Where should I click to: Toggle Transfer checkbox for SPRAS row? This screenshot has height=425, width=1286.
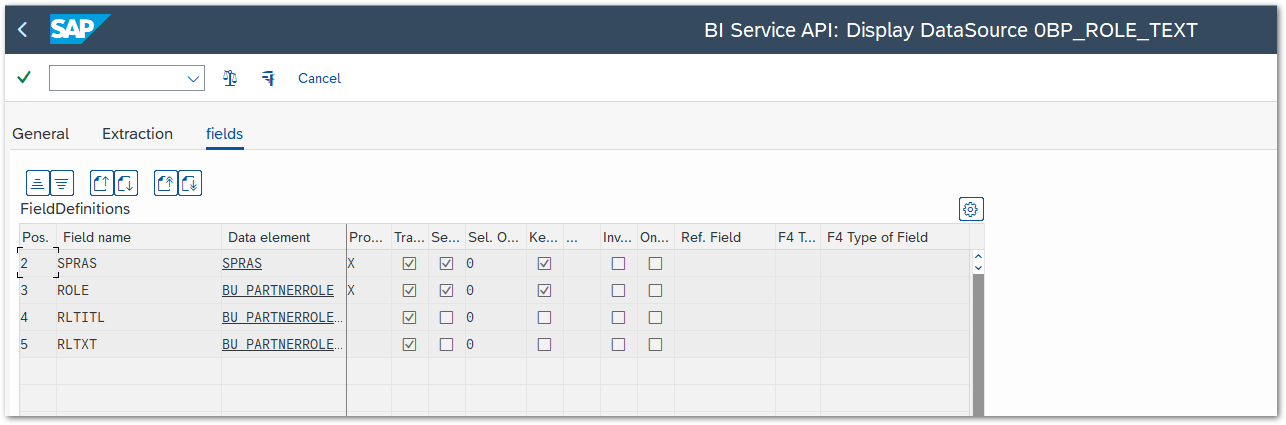coord(409,264)
